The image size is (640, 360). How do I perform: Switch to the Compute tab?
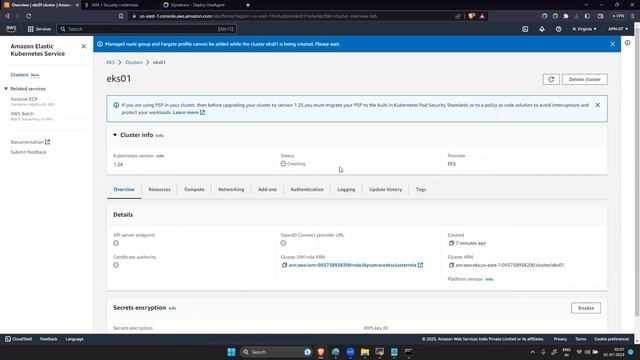click(x=194, y=189)
